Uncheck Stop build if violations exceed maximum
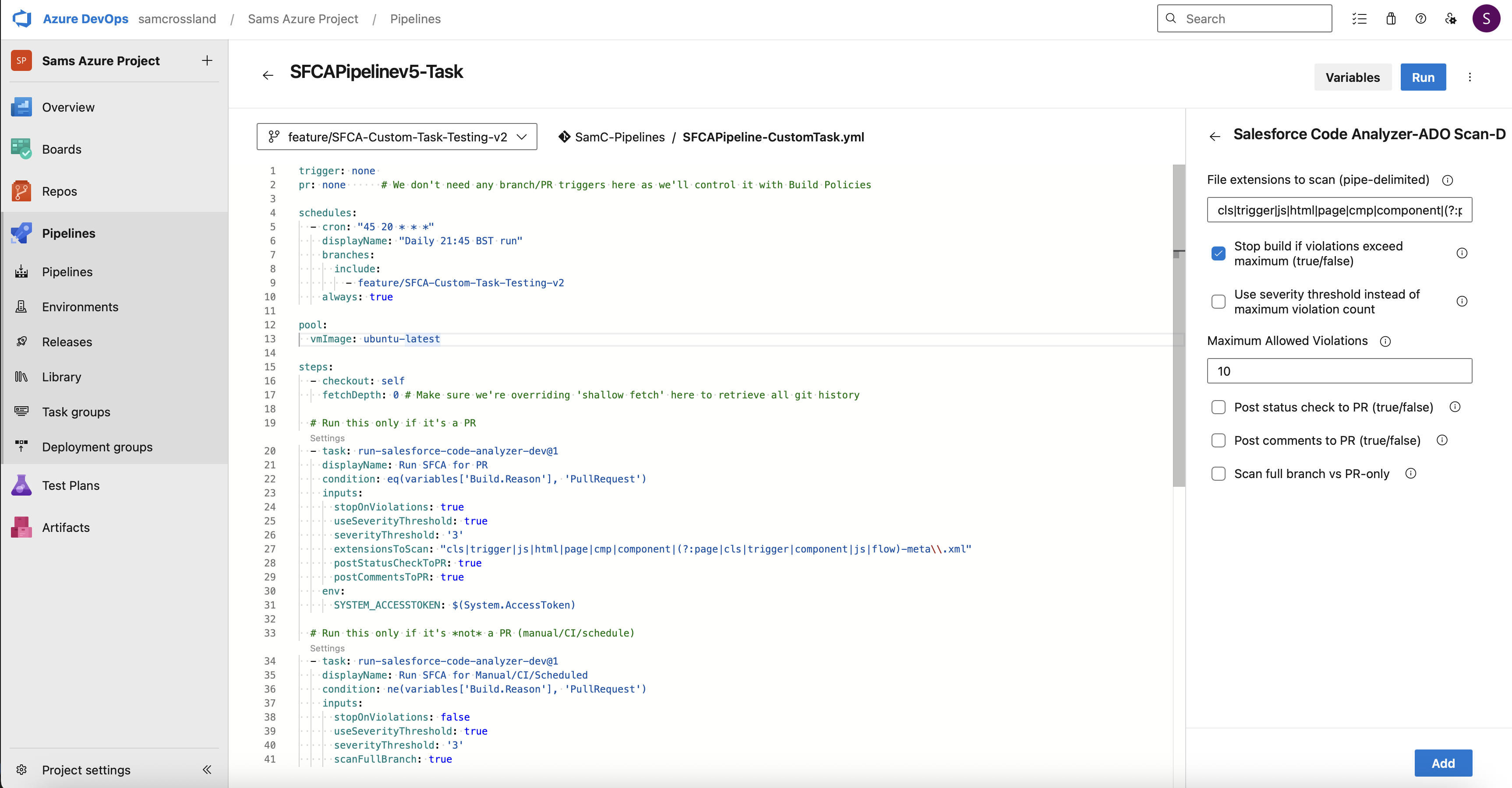The width and height of the screenshot is (1512, 788). [x=1219, y=253]
